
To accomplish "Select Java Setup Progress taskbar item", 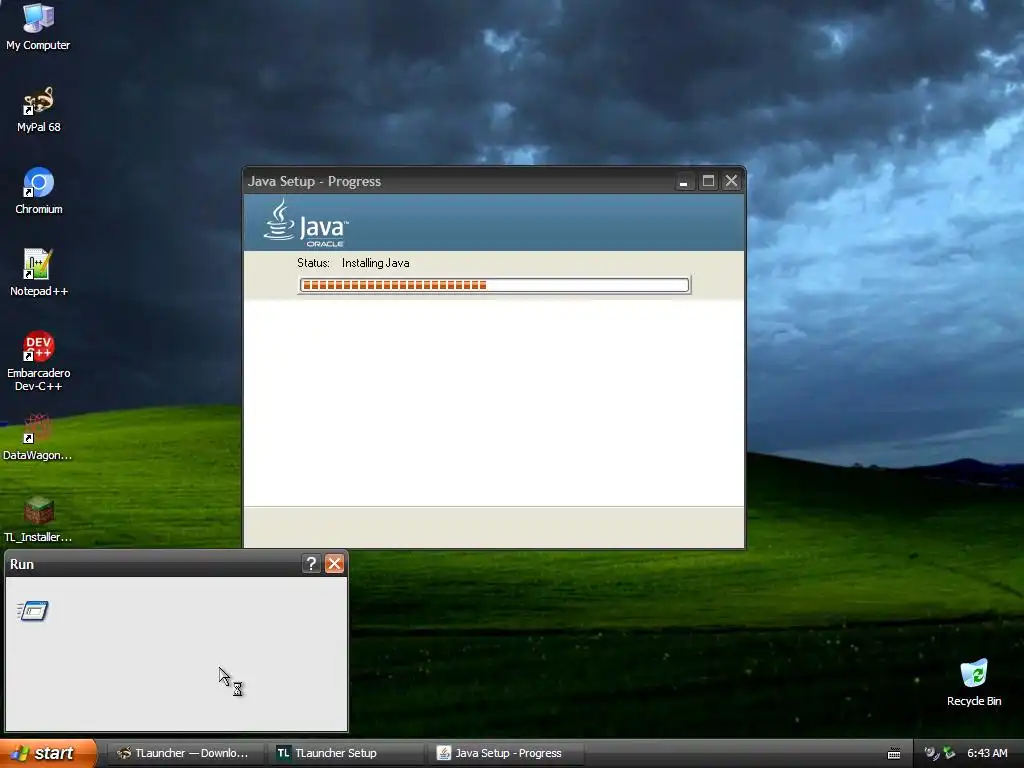I will pos(506,753).
